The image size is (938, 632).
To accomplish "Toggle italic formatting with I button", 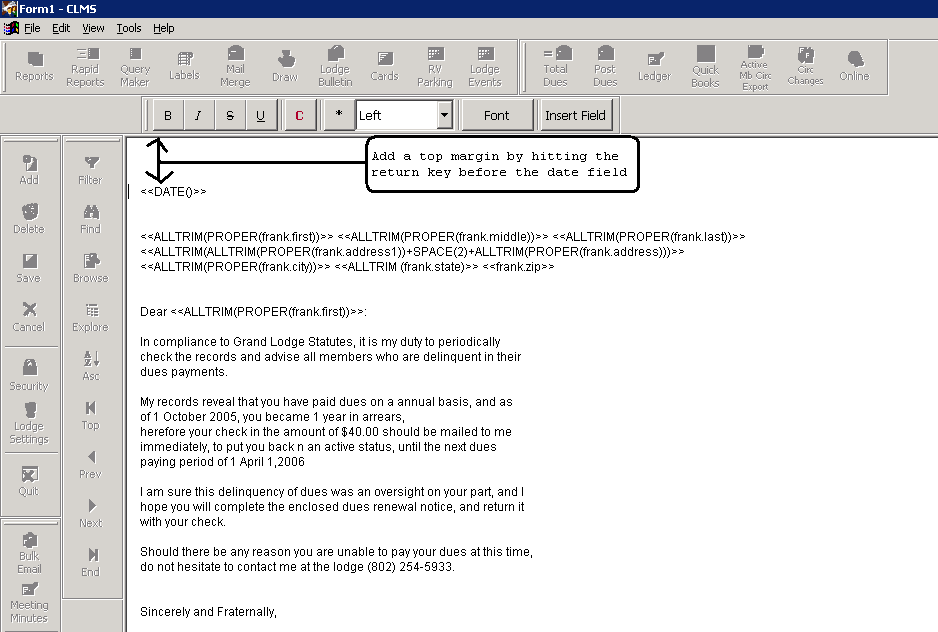I will coord(199,116).
